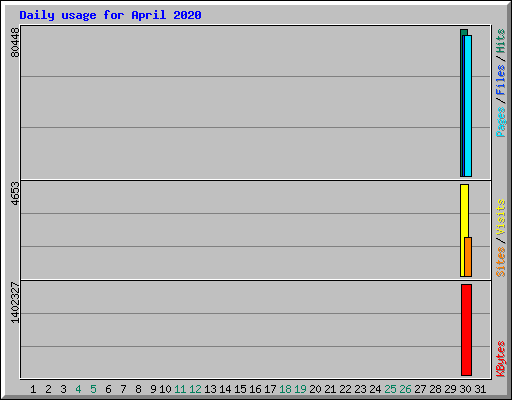Click green weekend day 11 label

click(x=180, y=389)
